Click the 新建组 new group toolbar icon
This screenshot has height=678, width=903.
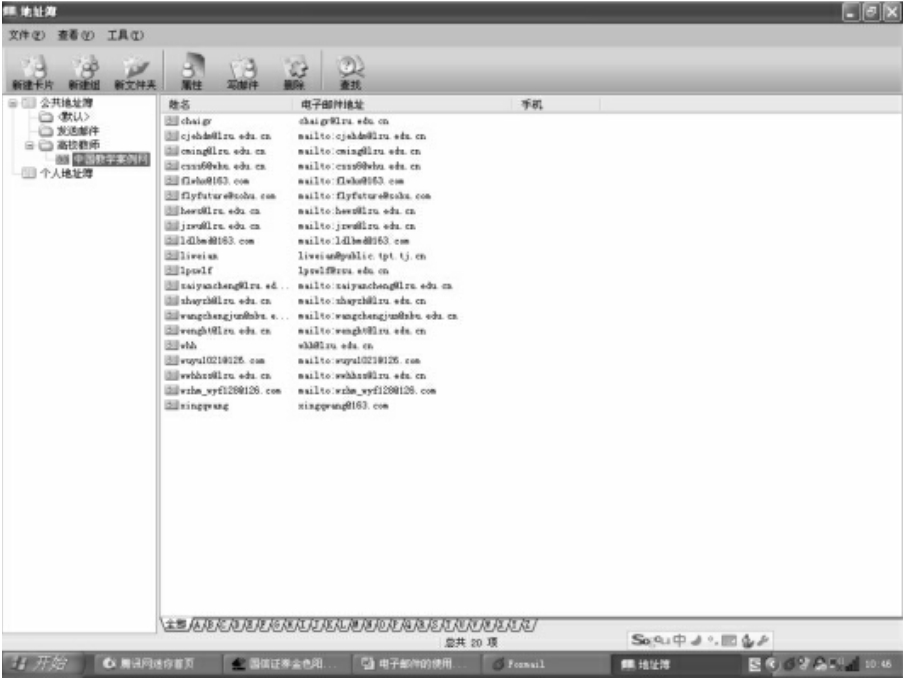pos(84,72)
